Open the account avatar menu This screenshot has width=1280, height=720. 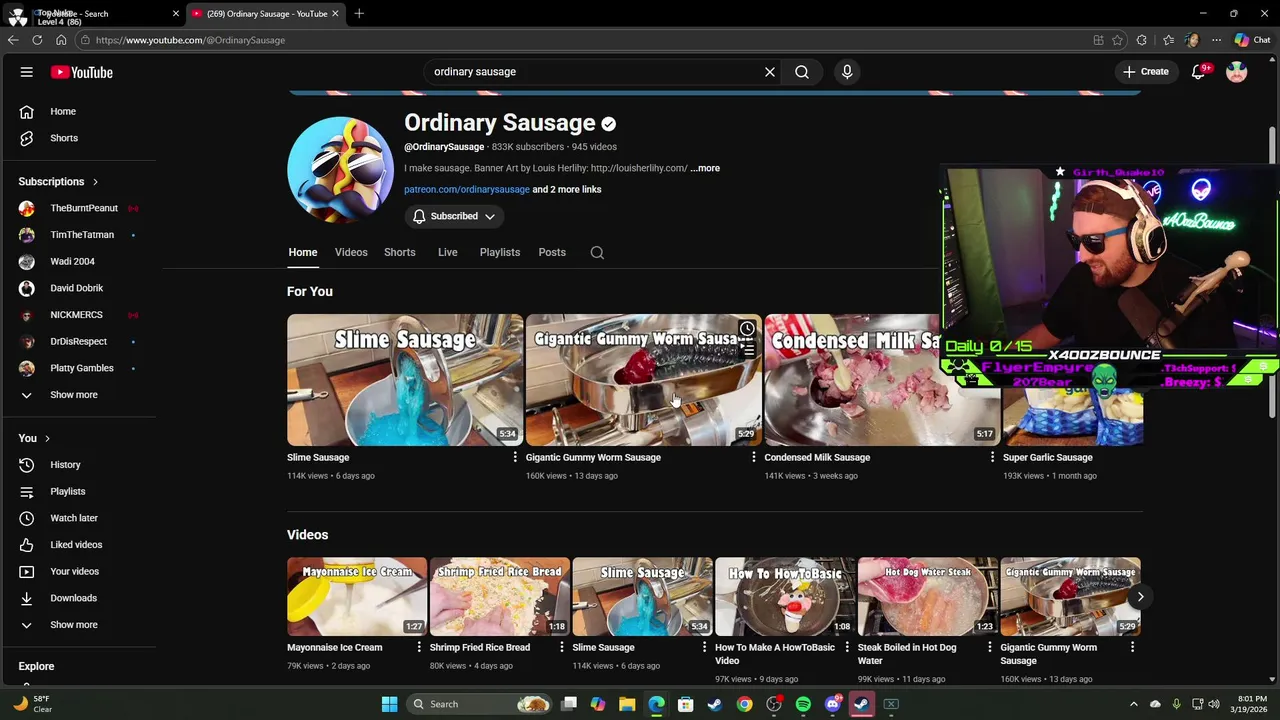coord(1237,72)
